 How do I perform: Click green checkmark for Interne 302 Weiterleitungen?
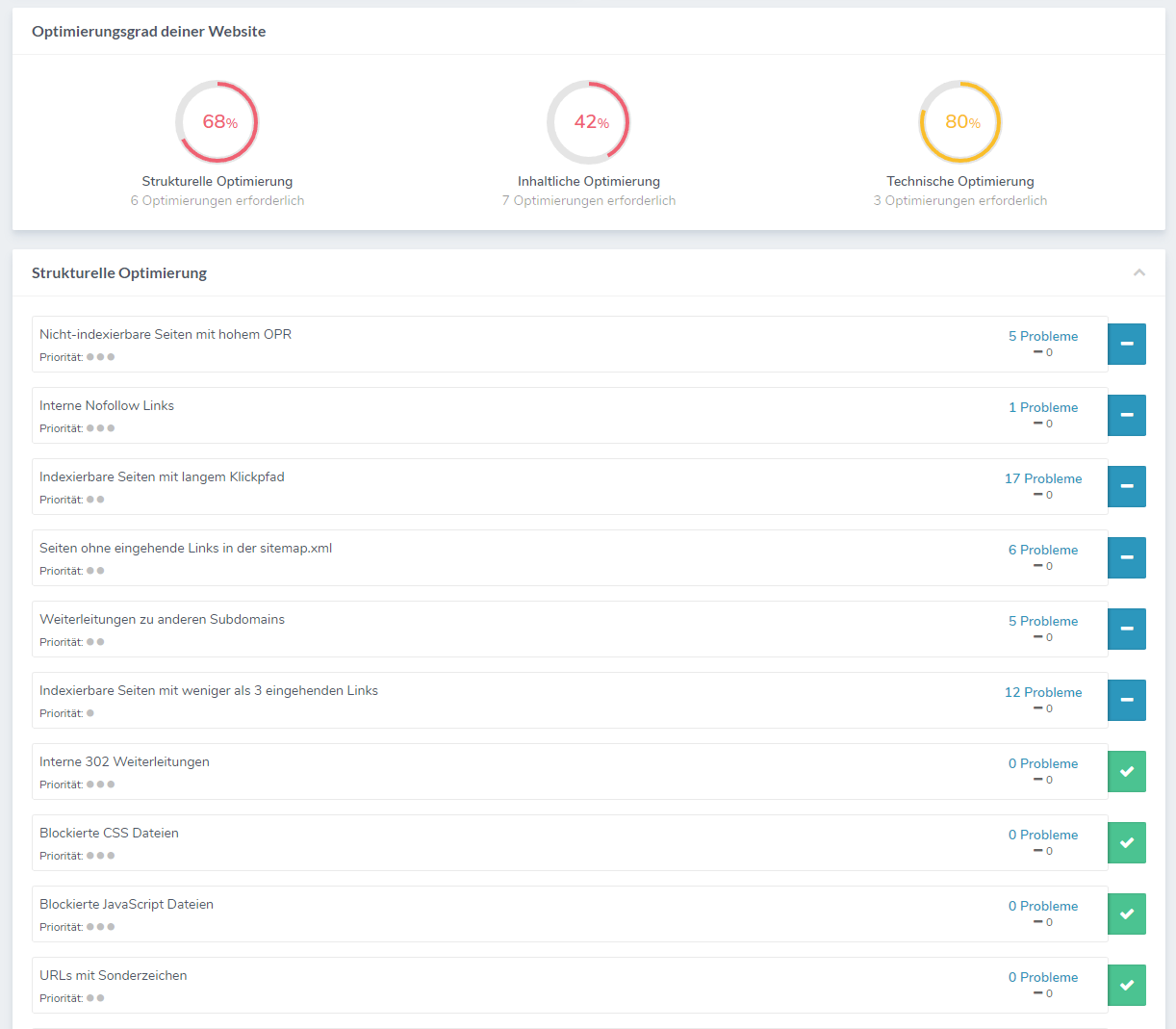tap(1126, 771)
